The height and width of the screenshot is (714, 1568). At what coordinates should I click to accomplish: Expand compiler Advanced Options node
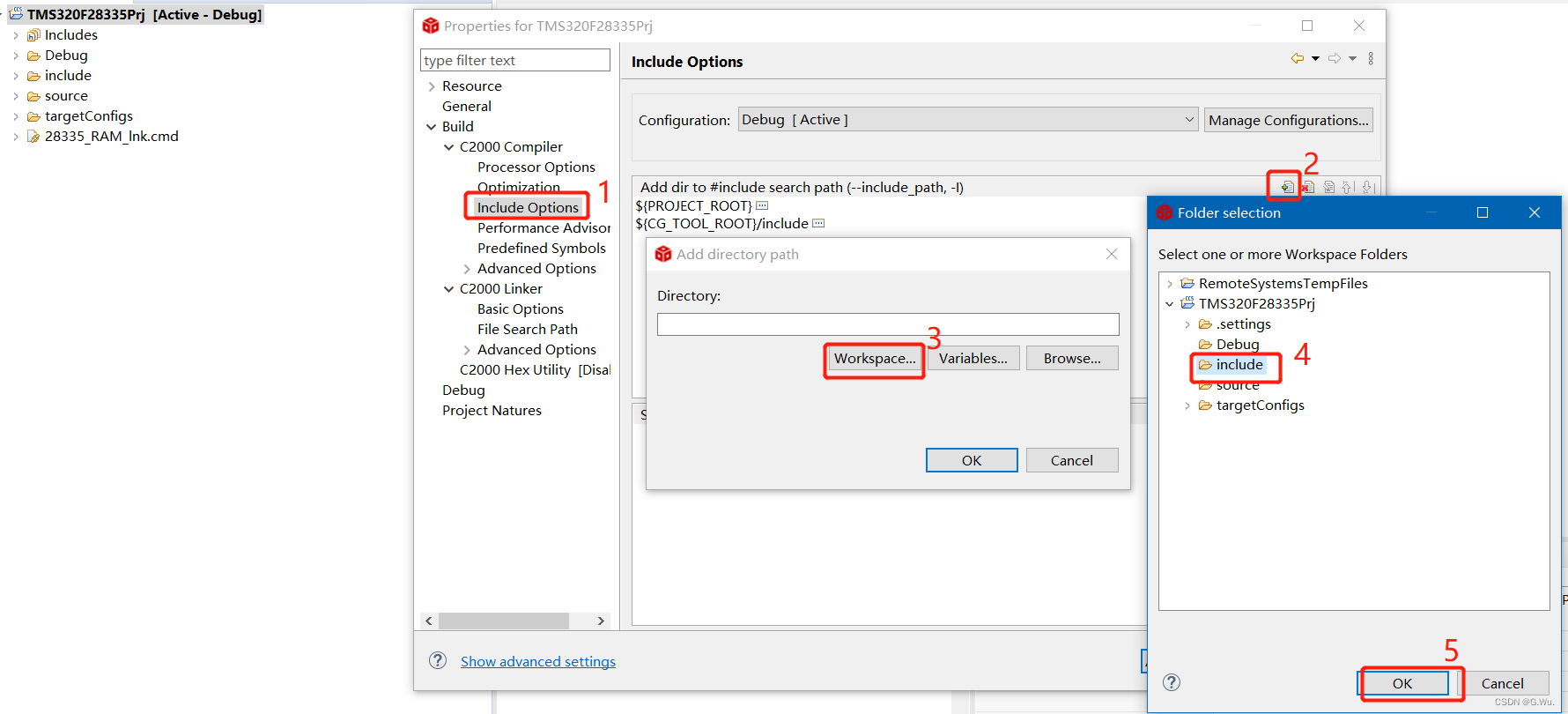click(467, 269)
